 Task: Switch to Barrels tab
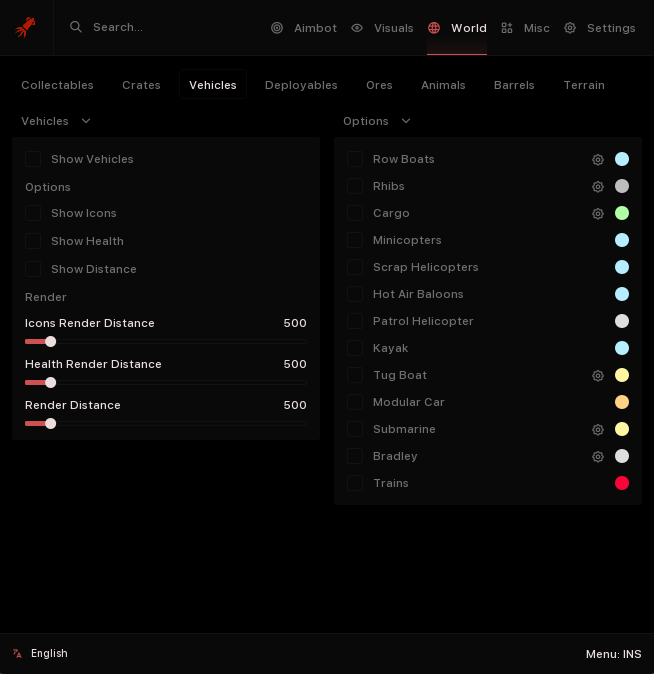514,85
